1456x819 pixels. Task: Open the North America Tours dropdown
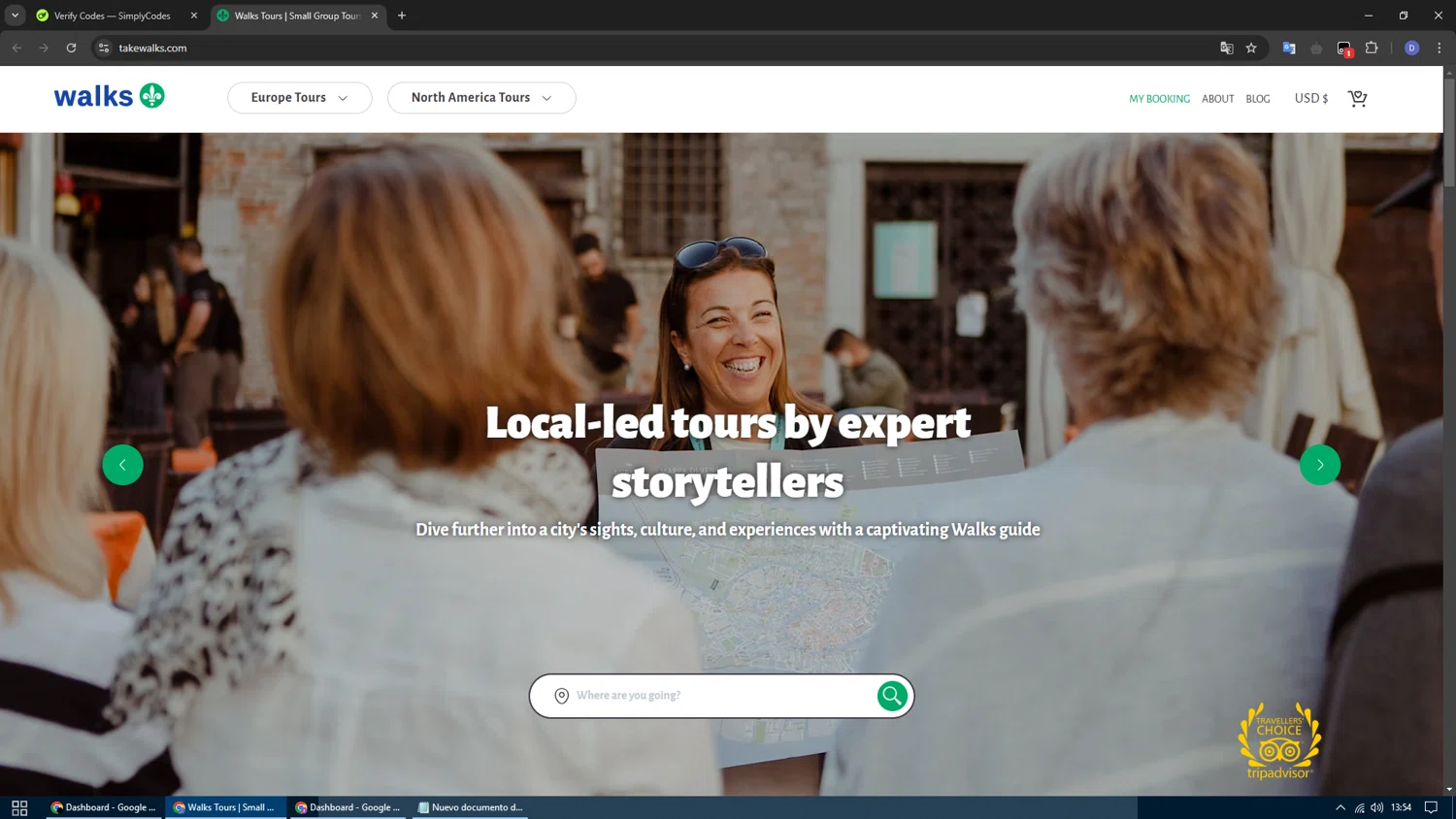click(481, 98)
